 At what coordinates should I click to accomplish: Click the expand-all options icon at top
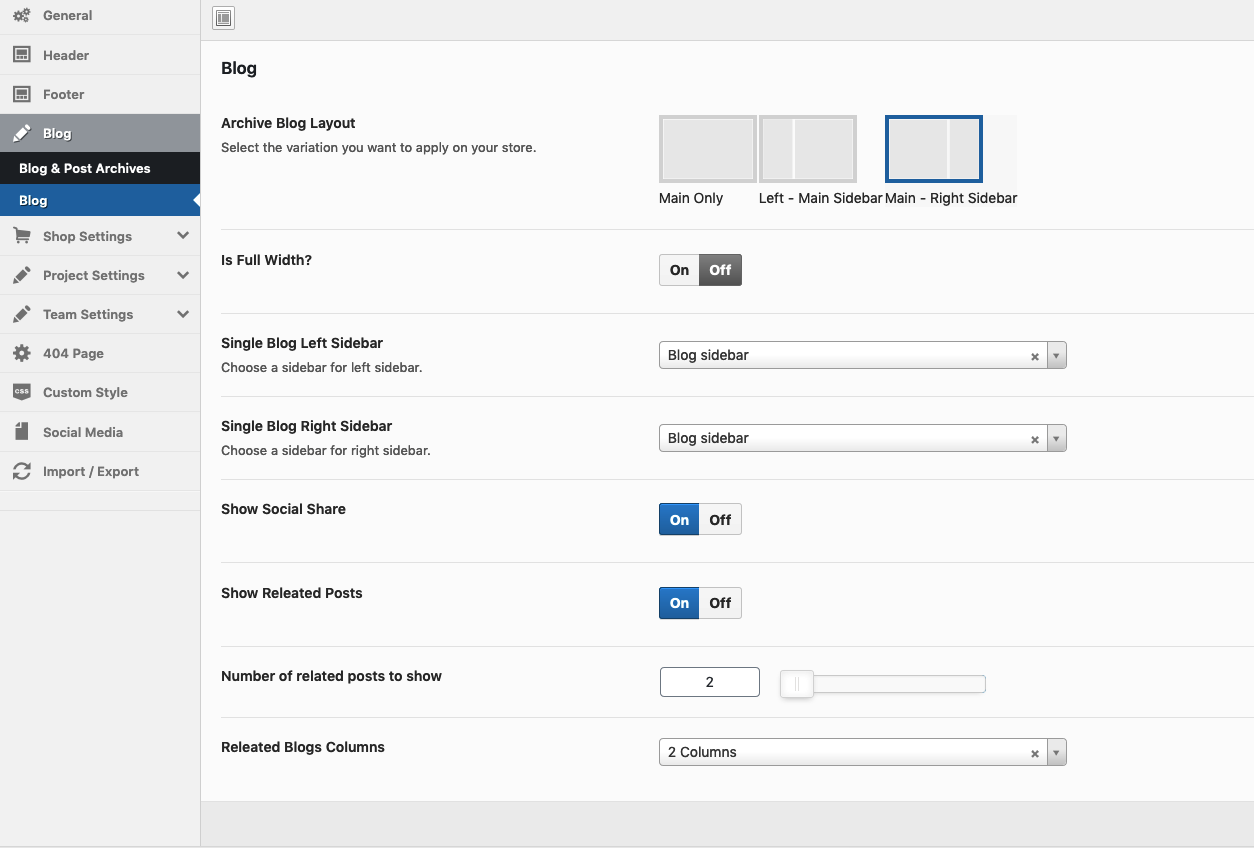(x=224, y=18)
